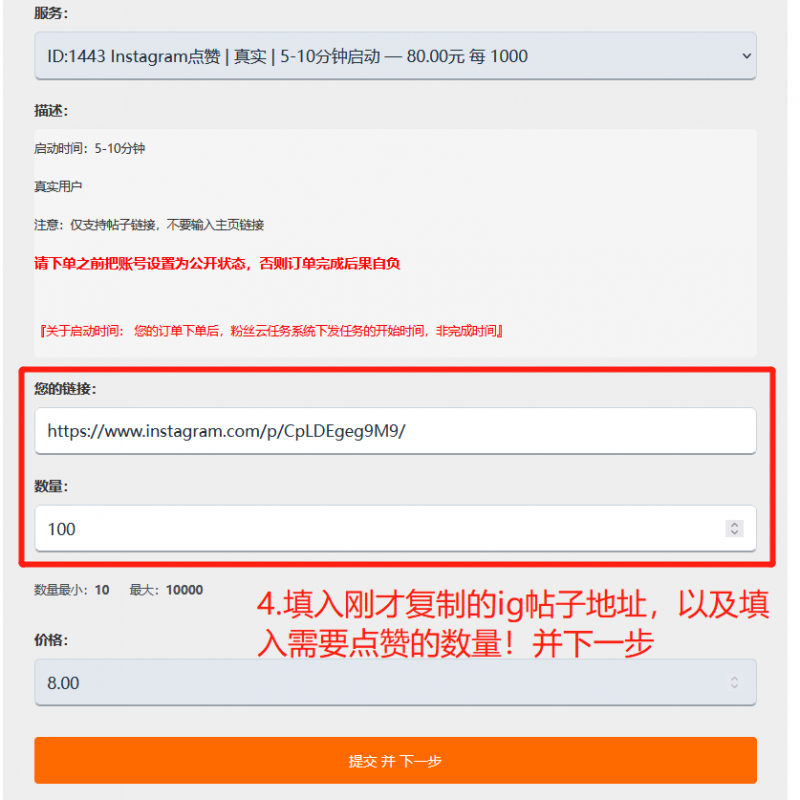Click into the 数量 field showing 100

[395, 529]
